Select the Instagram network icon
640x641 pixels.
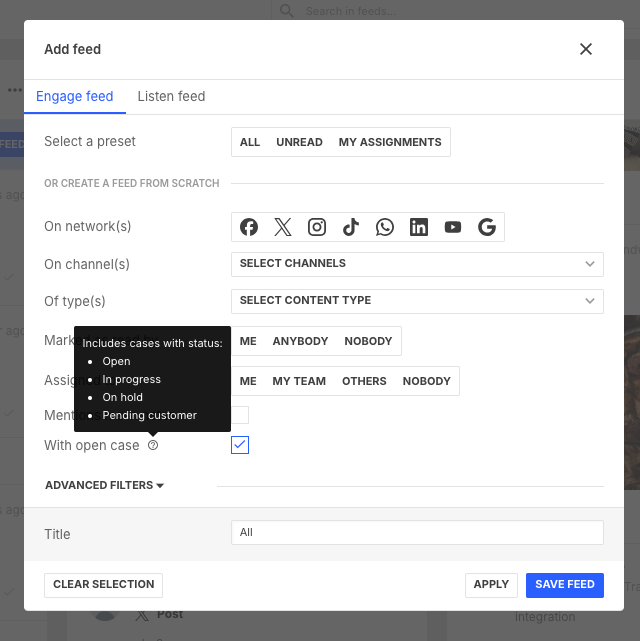pyautogui.click(x=317, y=227)
